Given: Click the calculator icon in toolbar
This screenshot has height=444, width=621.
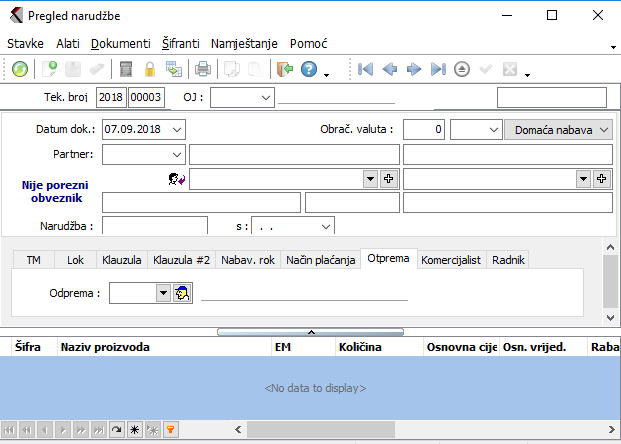Looking at the screenshot, I should [x=125, y=69].
